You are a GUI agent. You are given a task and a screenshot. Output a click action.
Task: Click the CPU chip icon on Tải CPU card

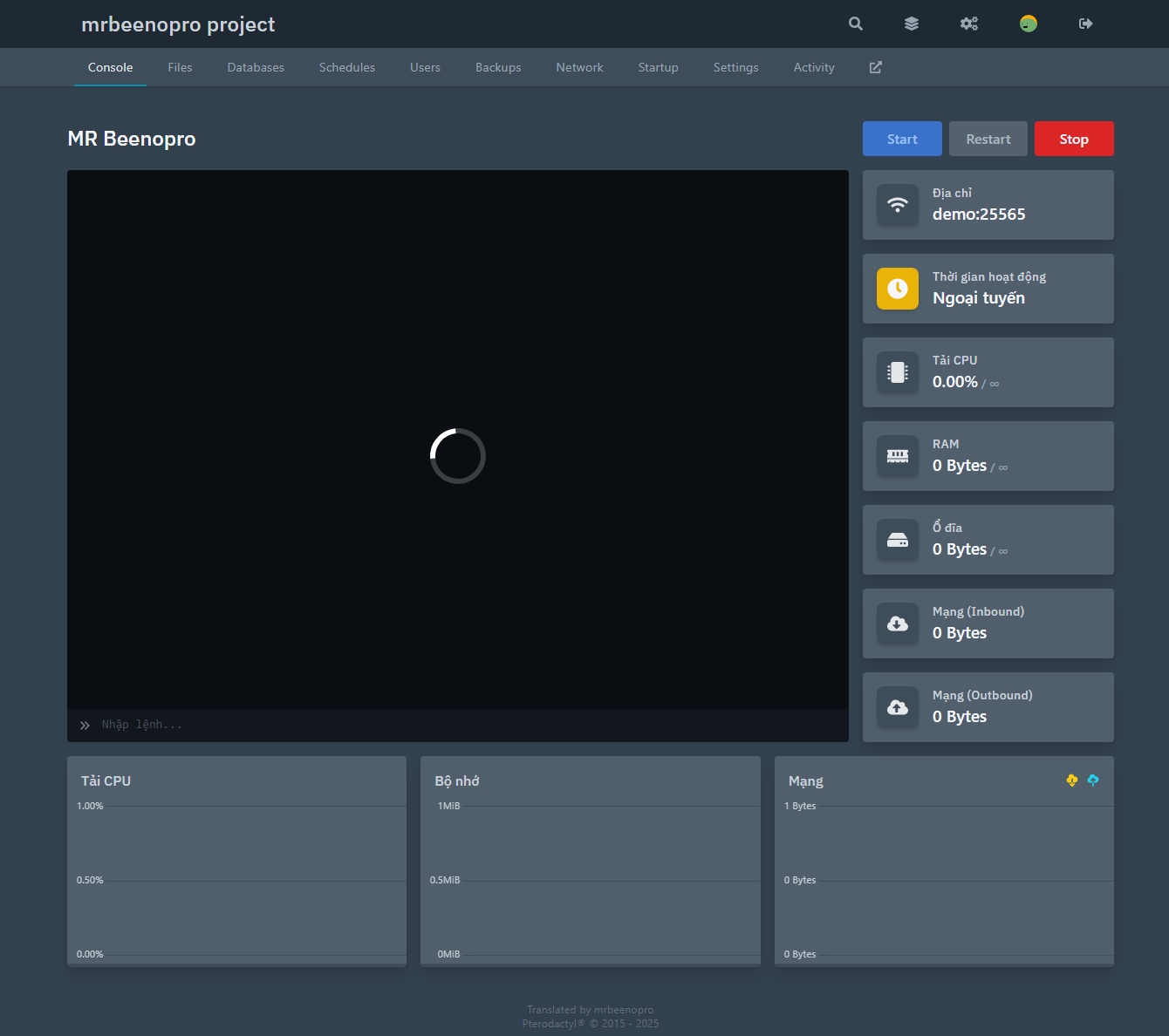click(x=897, y=371)
